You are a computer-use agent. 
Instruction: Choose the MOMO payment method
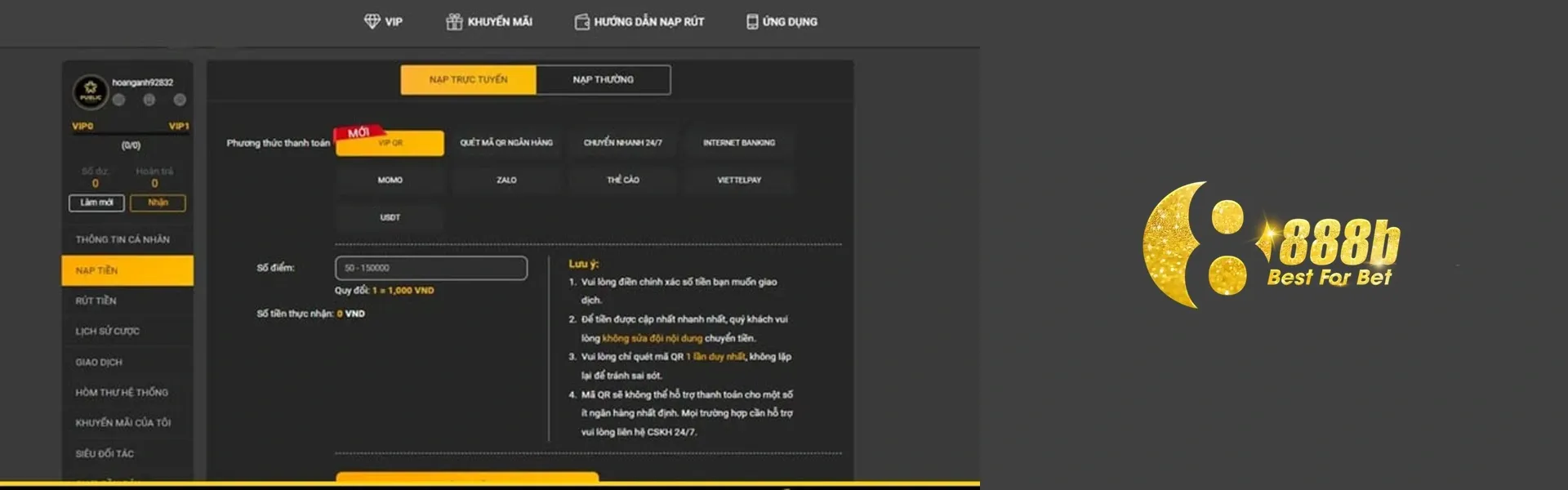[x=390, y=180]
